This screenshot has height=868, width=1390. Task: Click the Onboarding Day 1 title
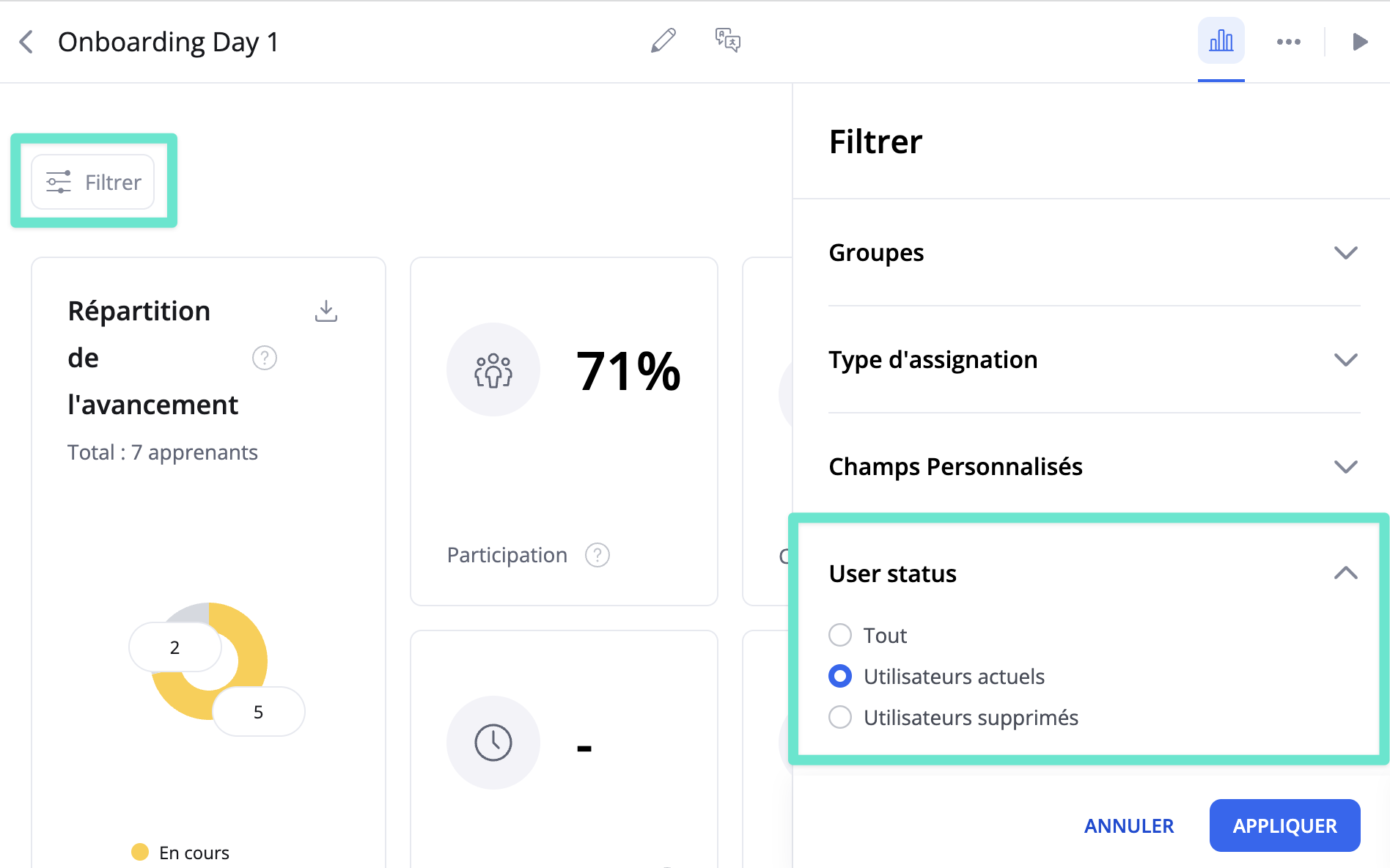pos(169,42)
